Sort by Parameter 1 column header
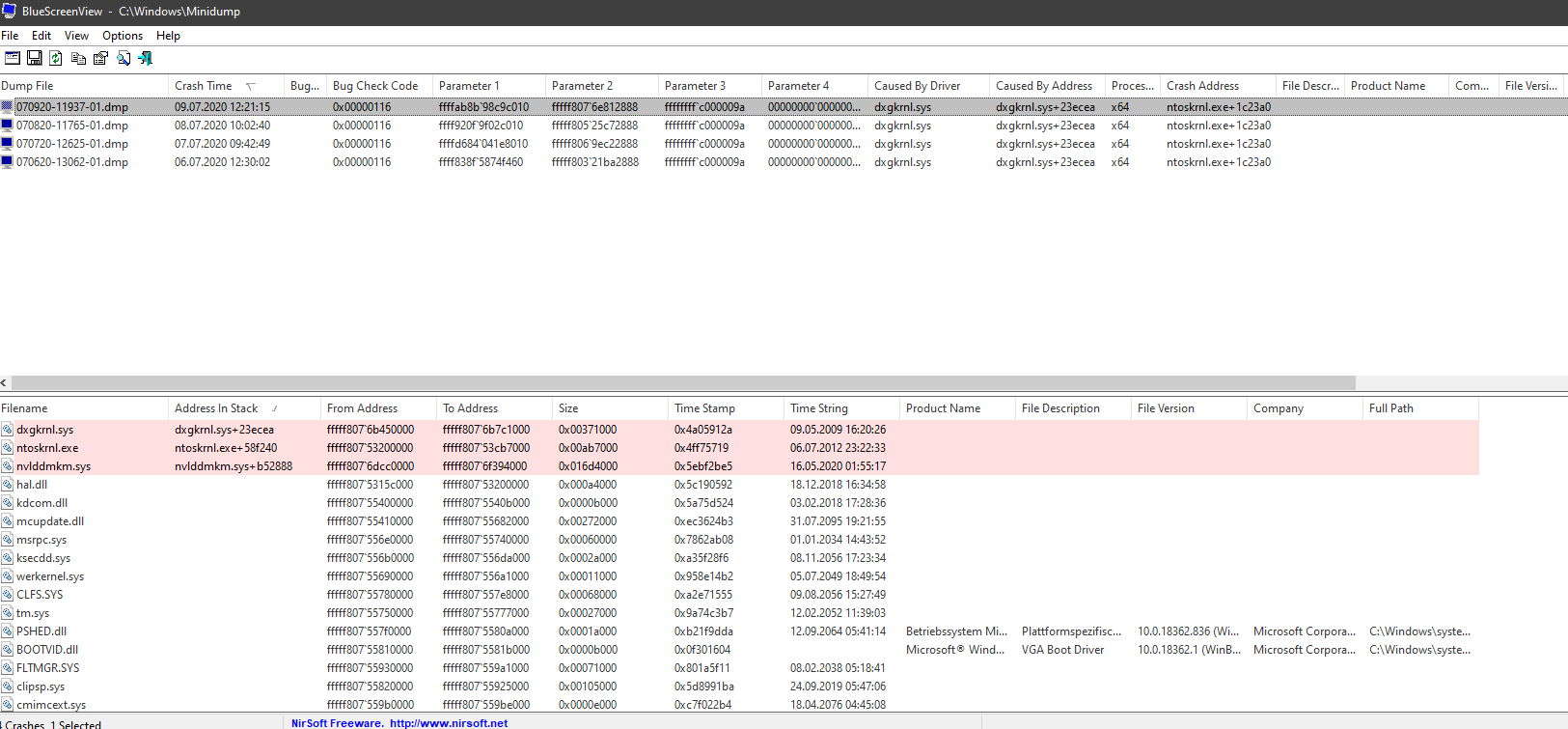Screen dimensions: 1568x729 [x=489, y=86]
